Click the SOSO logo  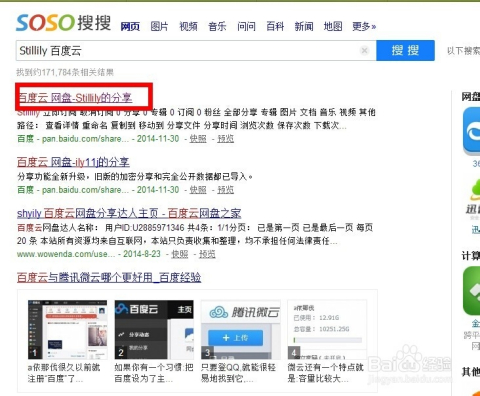pyautogui.click(x=63, y=23)
